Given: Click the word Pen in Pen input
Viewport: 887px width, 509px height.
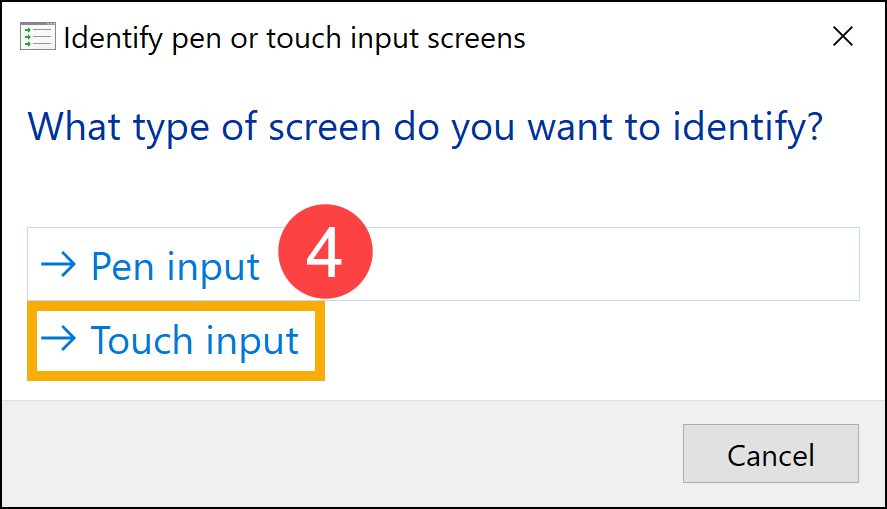Looking at the screenshot, I should pyautogui.click(x=122, y=266).
